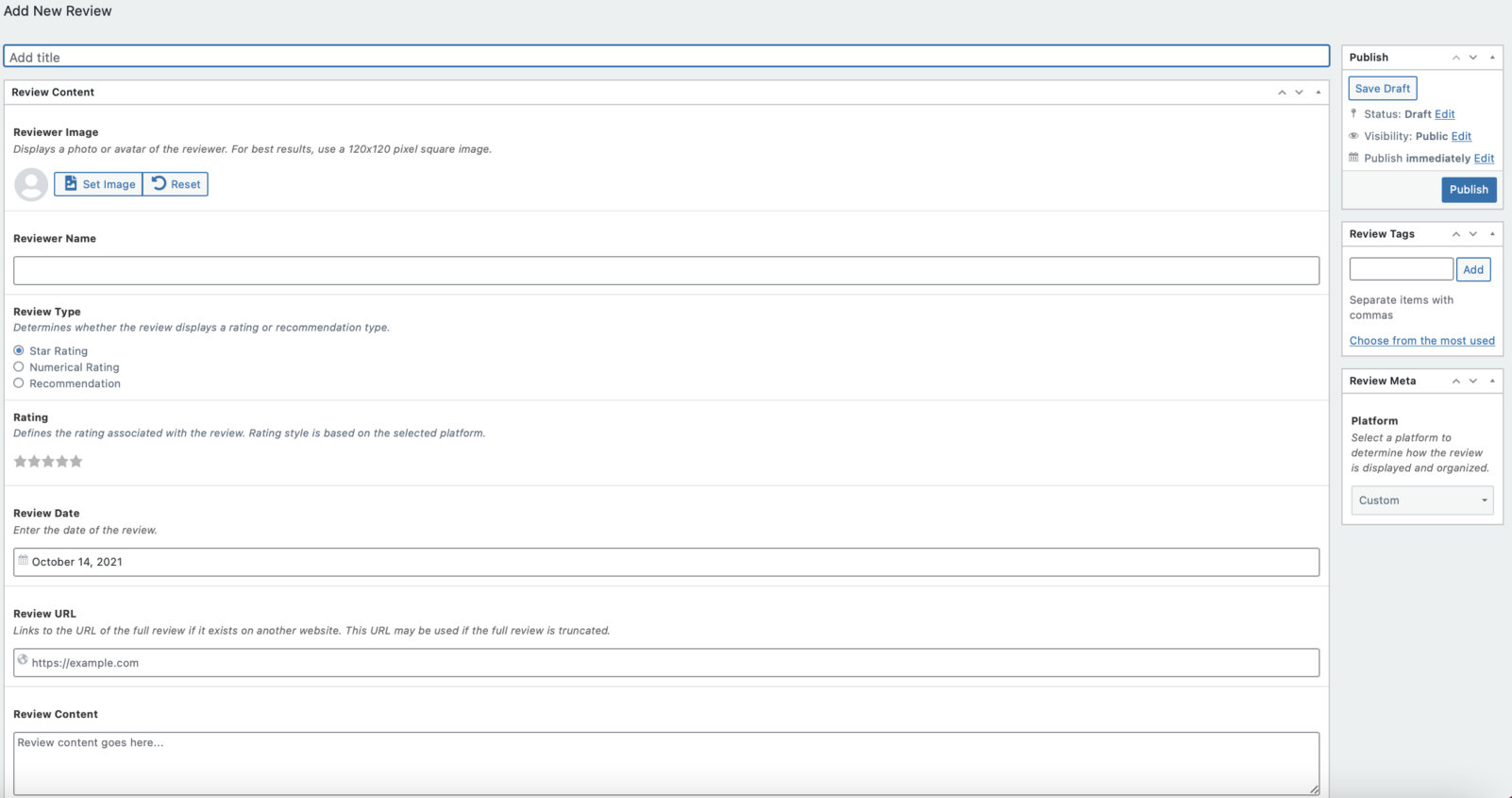Move the Review Tags panel up
The image size is (1512, 798).
pyautogui.click(x=1456, y=234)
